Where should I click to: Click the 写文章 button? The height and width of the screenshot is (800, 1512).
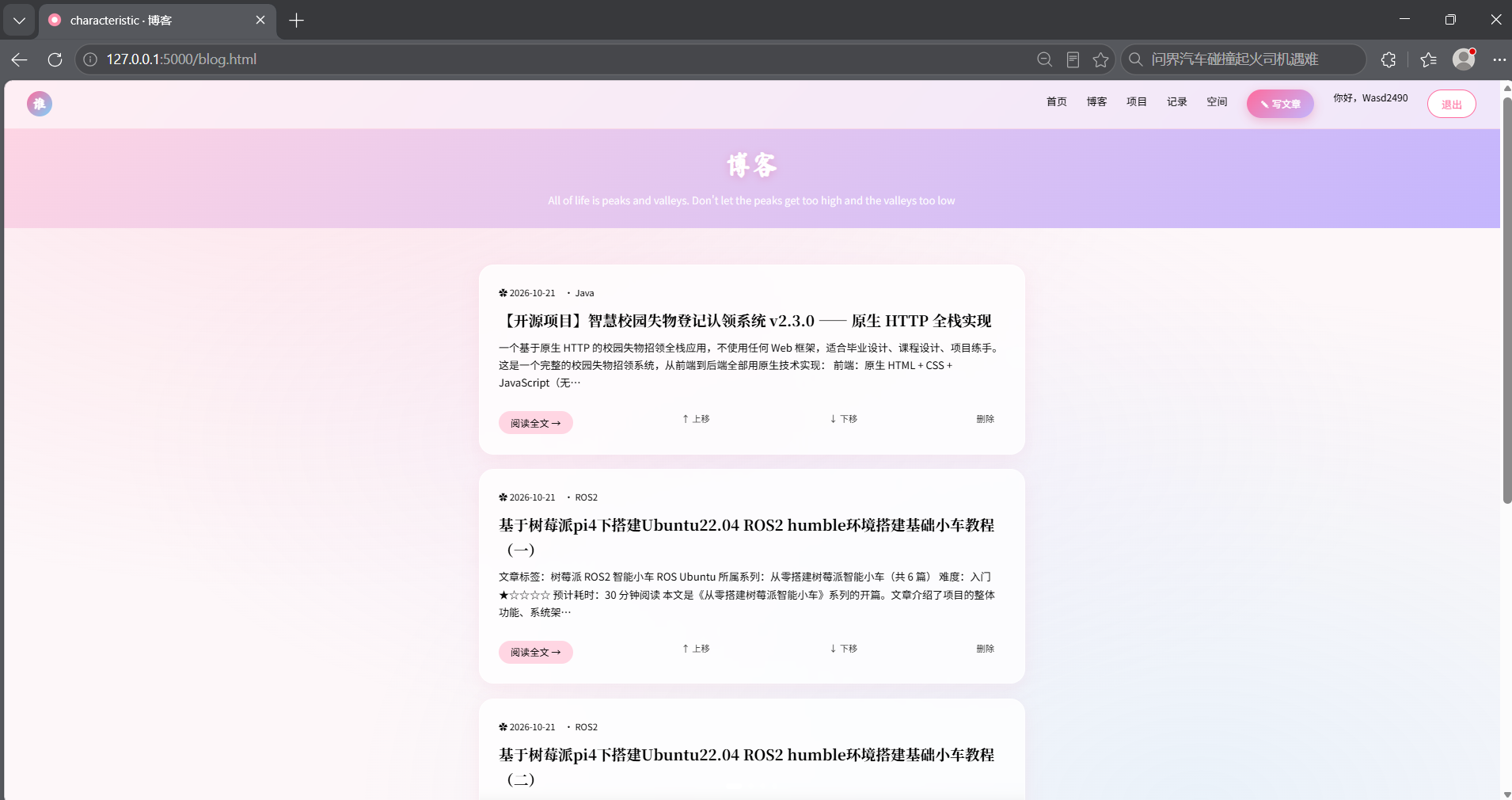(x=1280, y=104)
